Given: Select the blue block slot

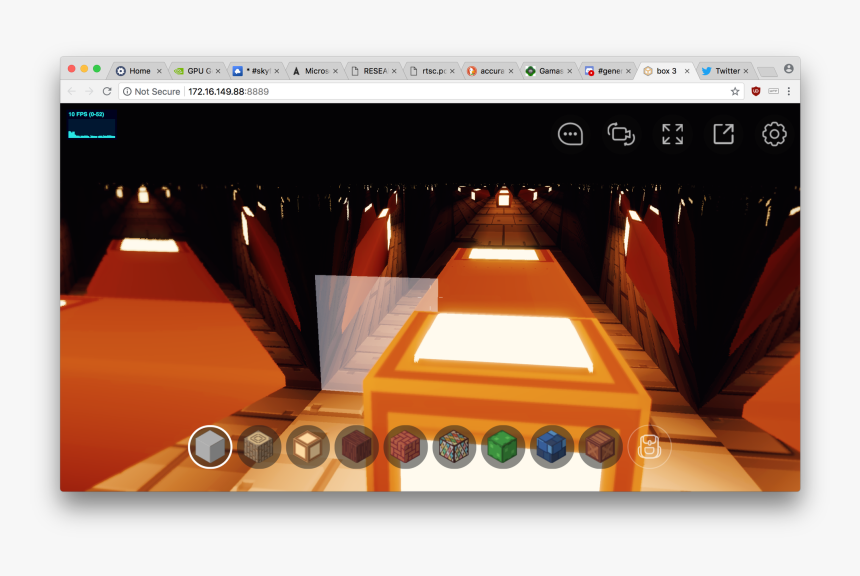Looking at the screenshot, I should [x=552, y=447].
